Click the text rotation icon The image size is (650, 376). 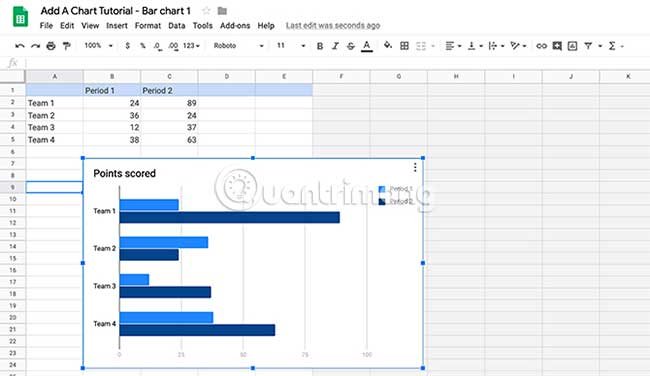click(515, 46)
